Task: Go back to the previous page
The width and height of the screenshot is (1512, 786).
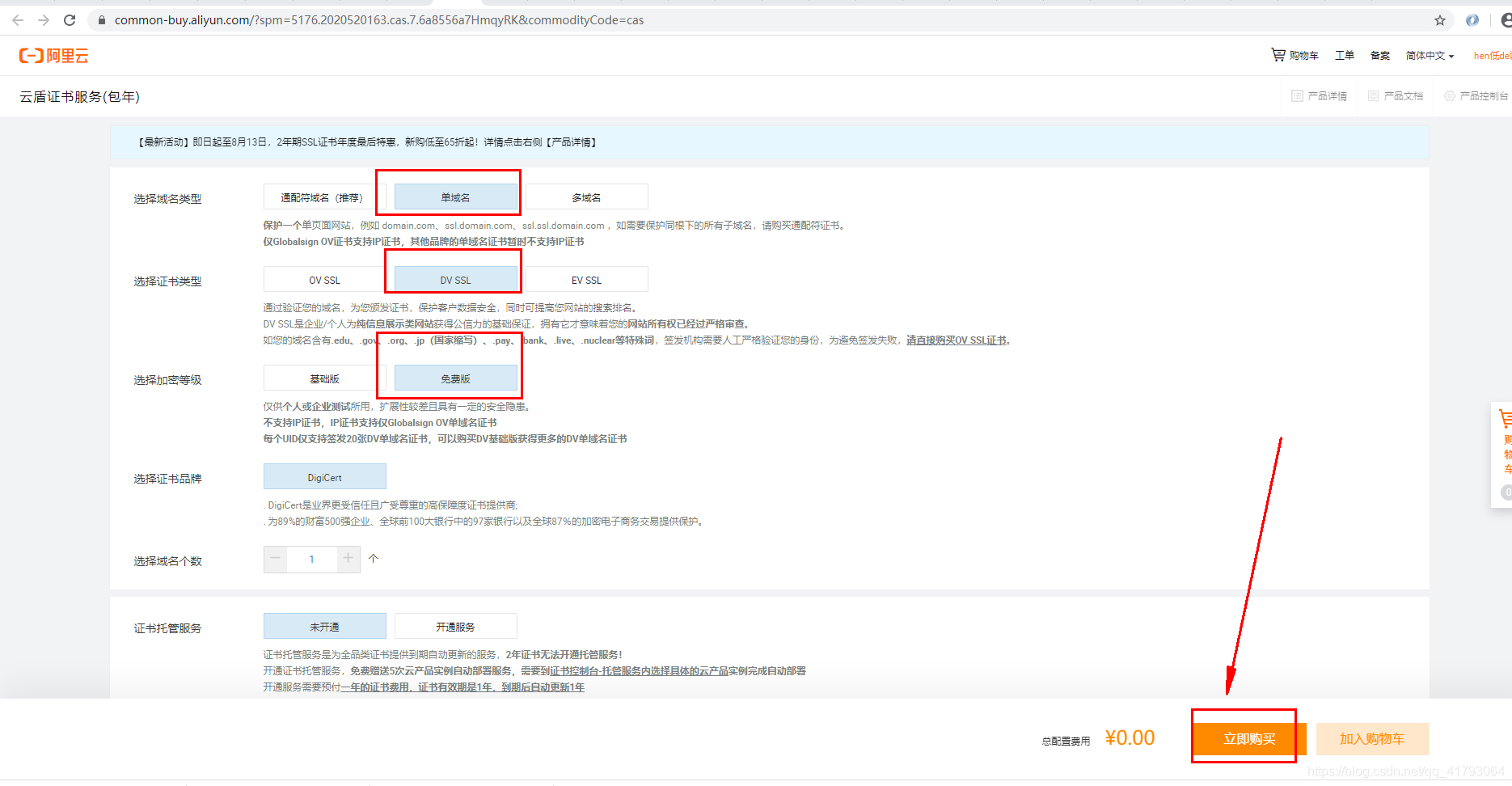Action: pos(18,20)
